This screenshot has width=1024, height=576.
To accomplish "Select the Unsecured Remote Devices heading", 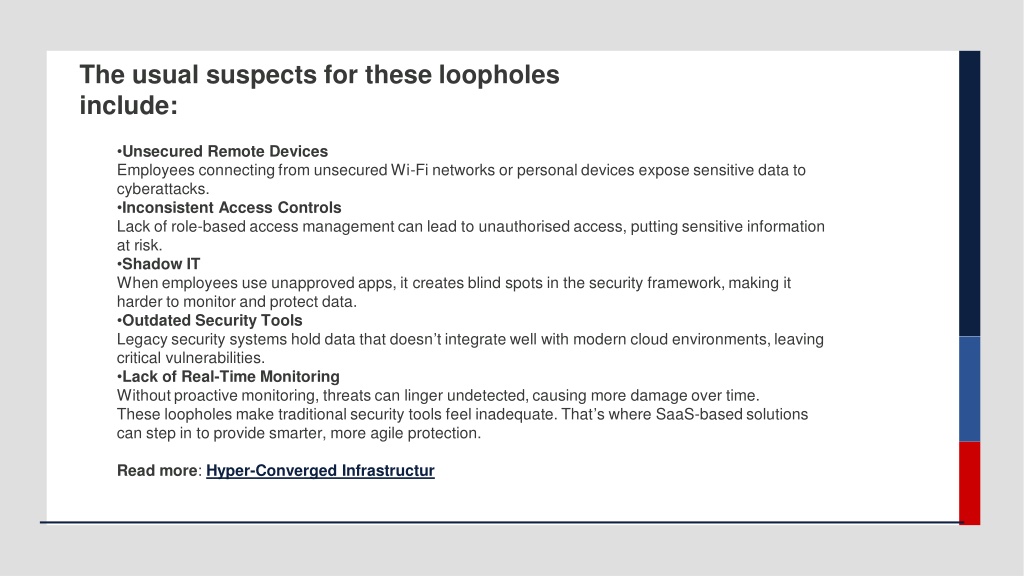I will tap(223, 152).
